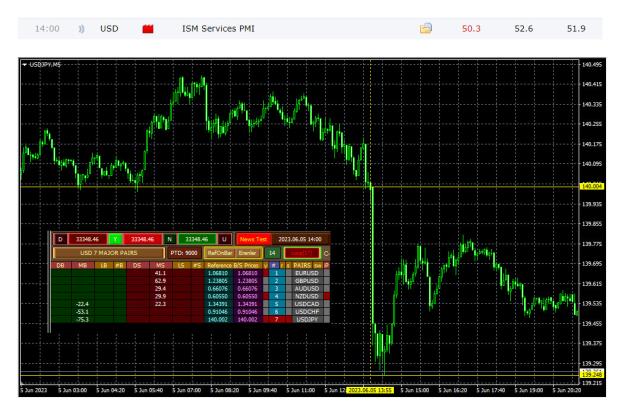Click the C button at the panel edge

click(x=326, y=253)
